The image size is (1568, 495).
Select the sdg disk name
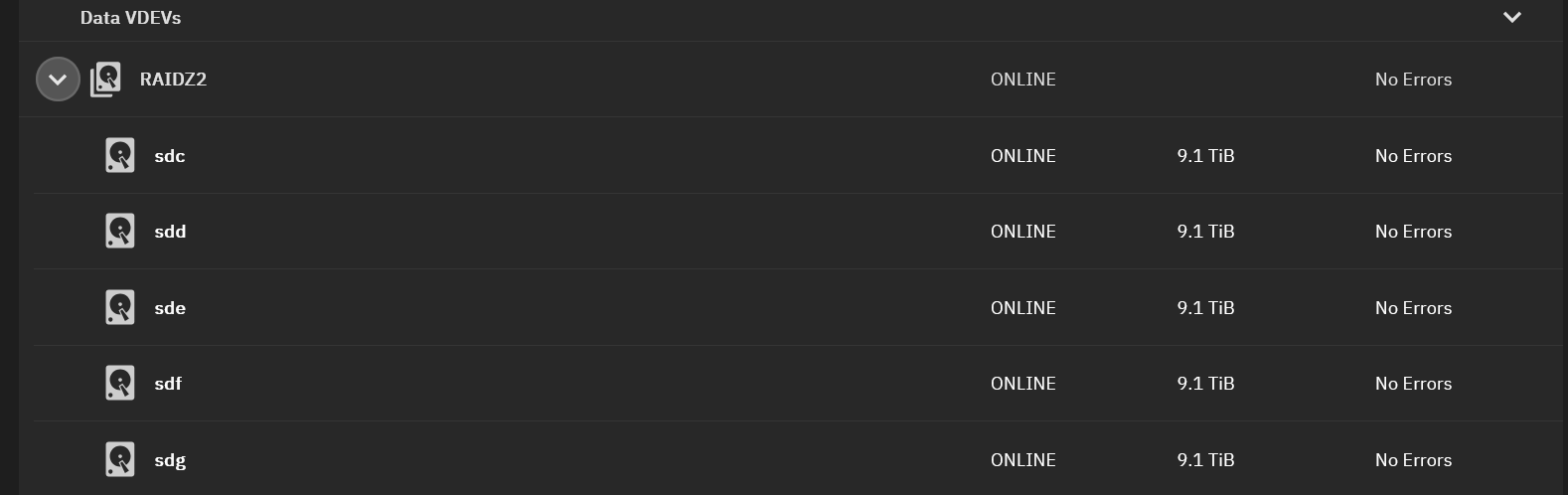(170, 461)
